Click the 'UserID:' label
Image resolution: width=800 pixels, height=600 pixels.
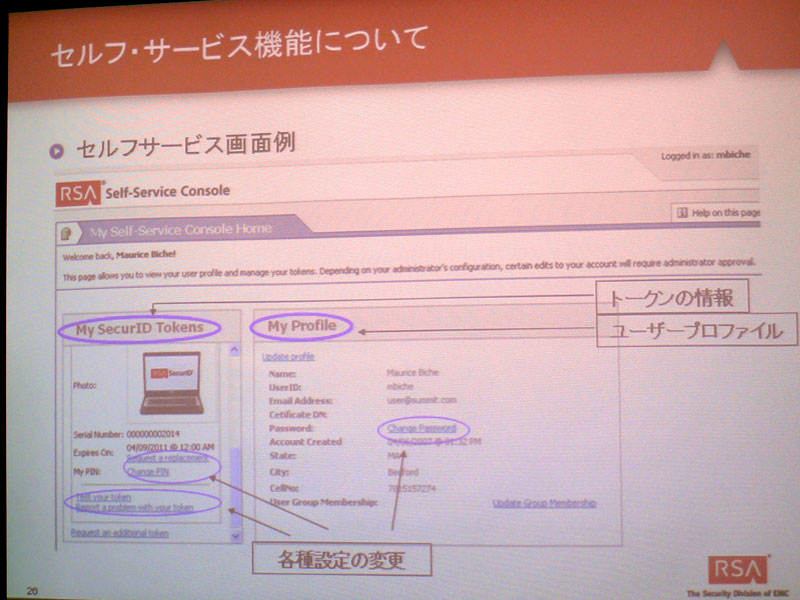[x=285, y=387]
